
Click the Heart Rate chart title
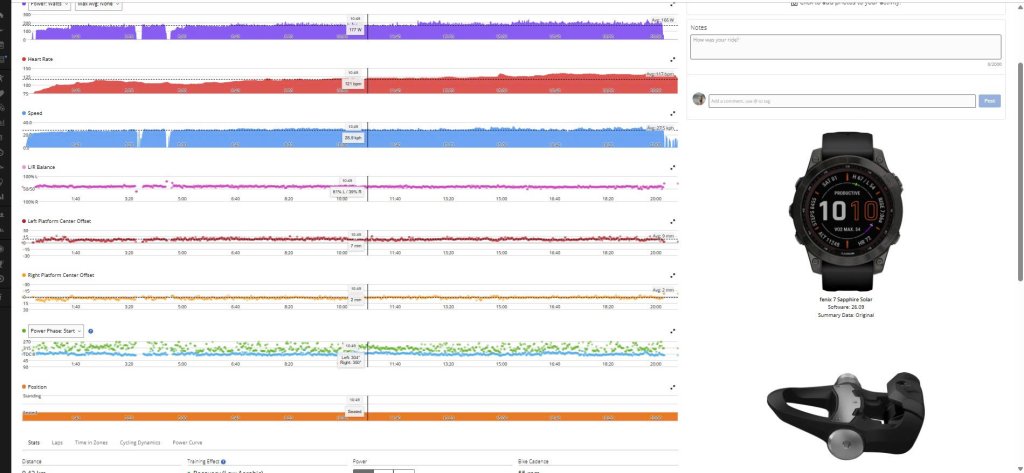click(40, 59)
